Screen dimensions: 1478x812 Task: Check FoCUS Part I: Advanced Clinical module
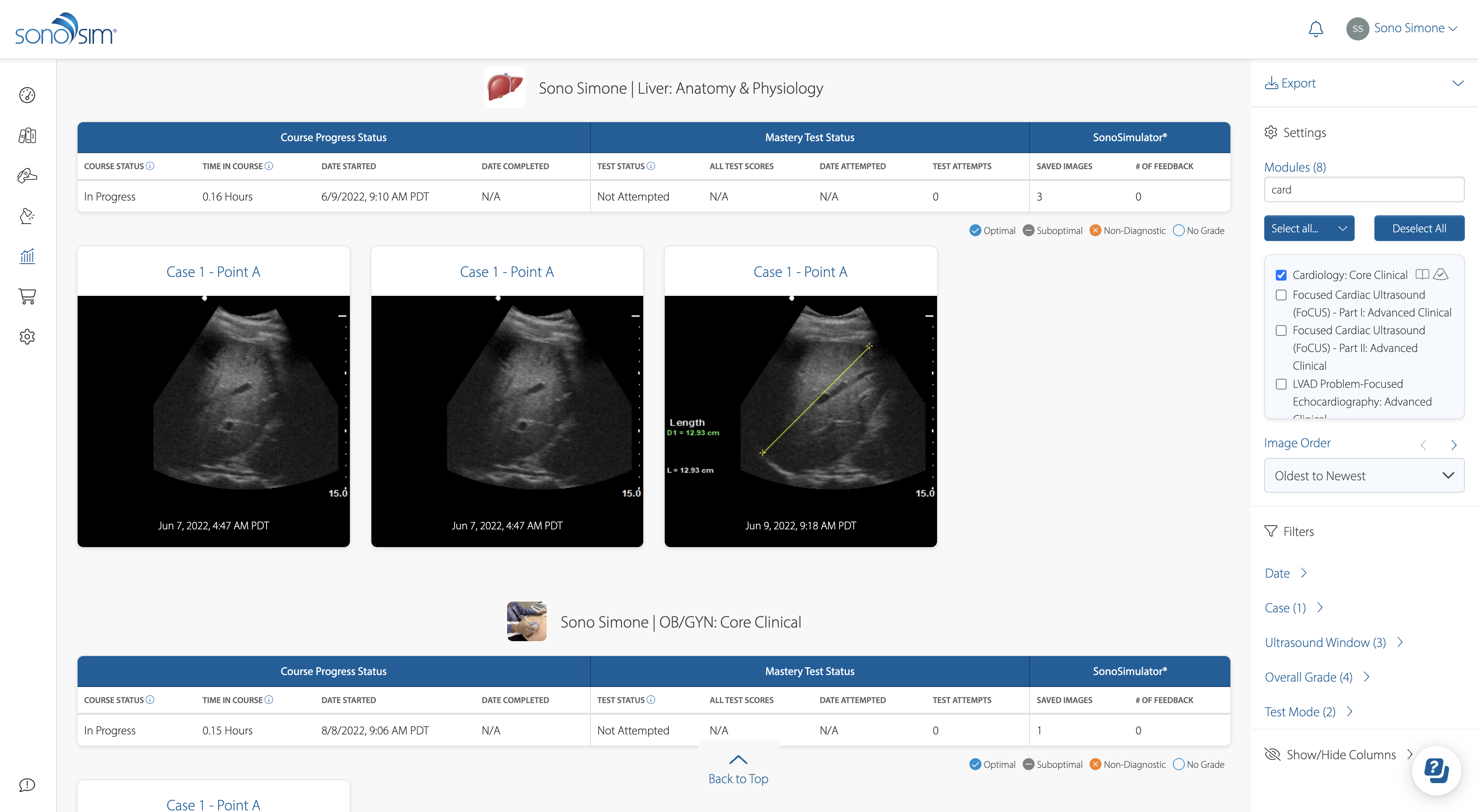pyautogui.click(x=1281, y=295)
